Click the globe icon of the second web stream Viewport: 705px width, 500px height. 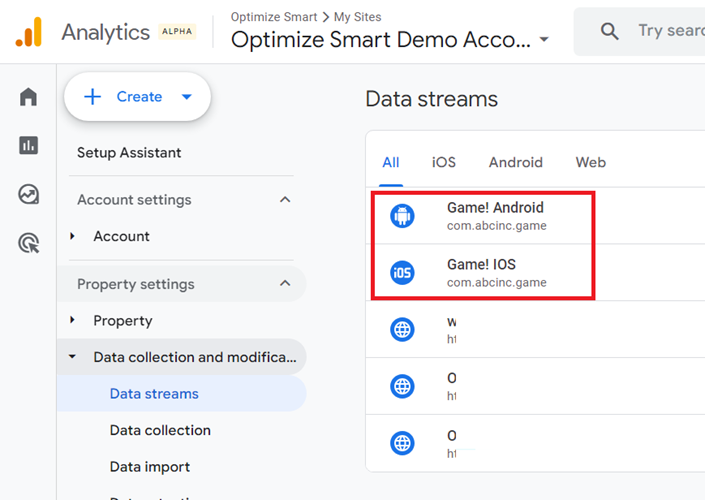click(x=402, y=386)
